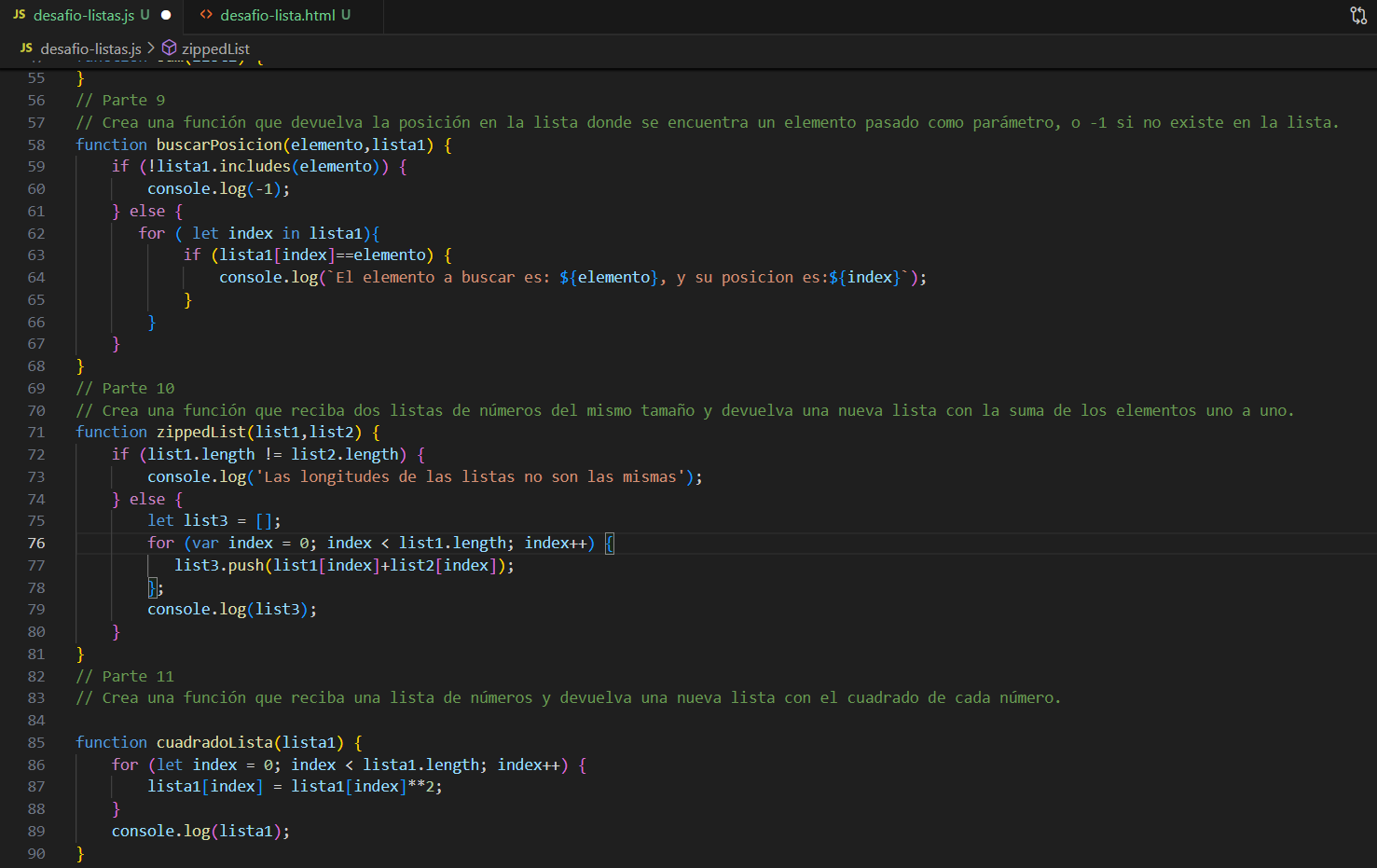
Task: Click the list1.length != list2.length condition
Action: [x=273, y=454]
